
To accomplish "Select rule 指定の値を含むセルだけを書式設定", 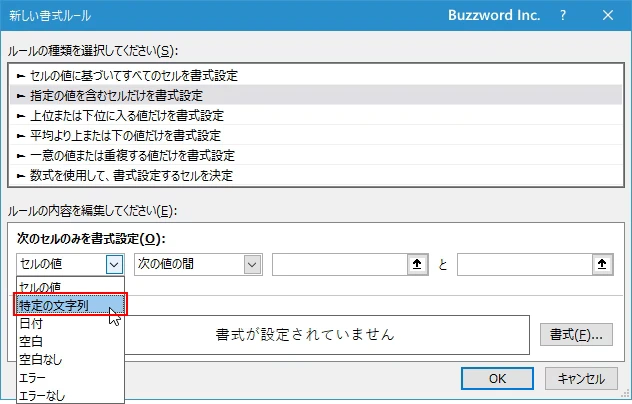I will click(x=316, y=96).
